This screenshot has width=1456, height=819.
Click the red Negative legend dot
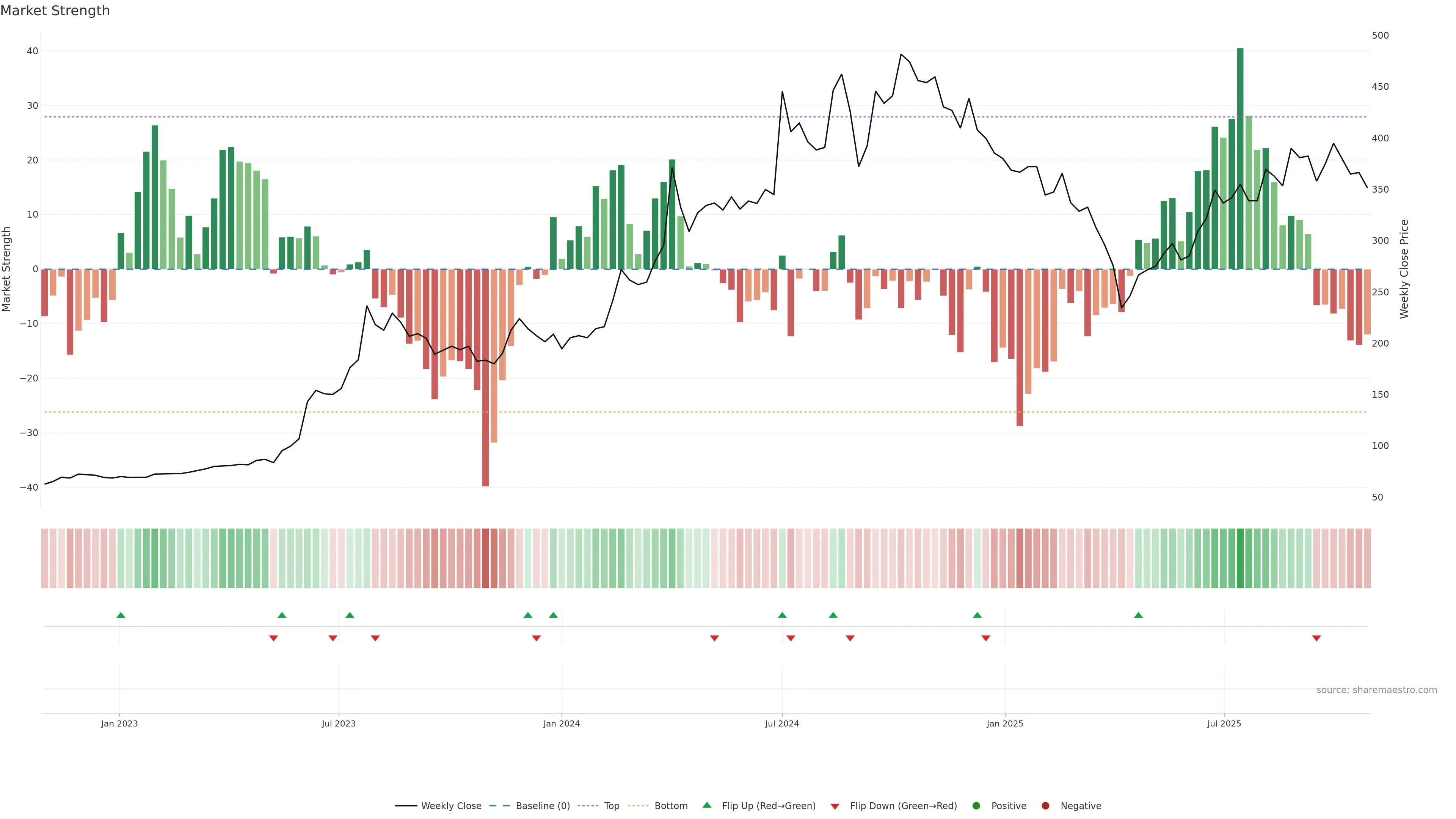click(1045, 806)
